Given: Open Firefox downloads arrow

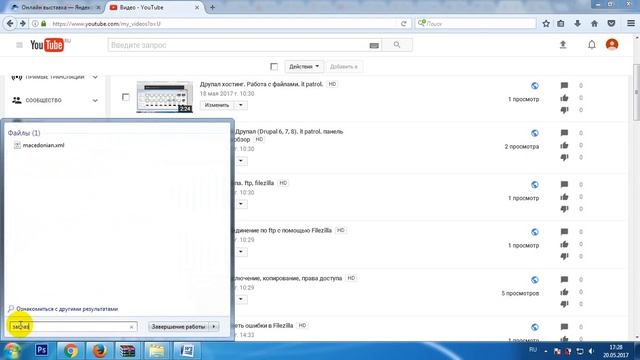Looking at the screenshot, I should click(x=577, y=24).
